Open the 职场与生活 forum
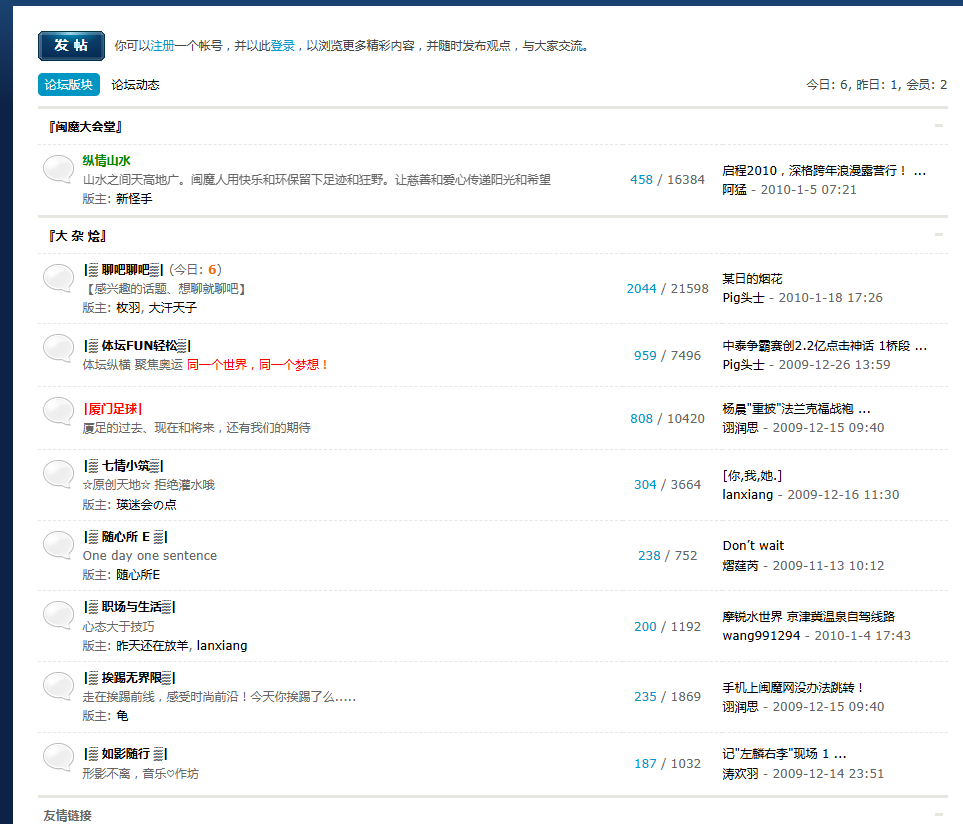This screenshot has height=824, width=963. [130, 607]
